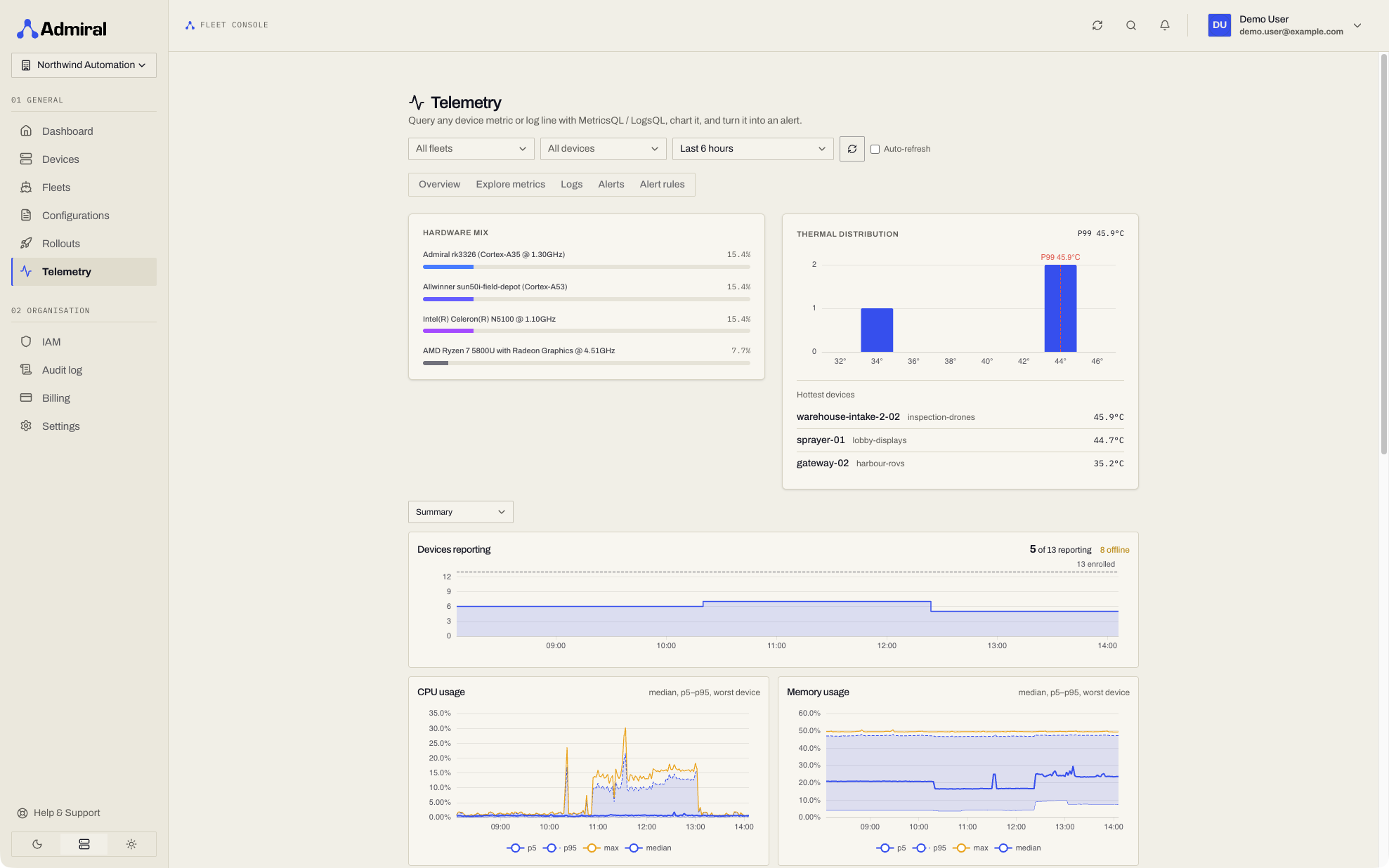Expand the Demo User account menu
The width and height of the screenshot is (1389, 868).
coord(1357,25)
